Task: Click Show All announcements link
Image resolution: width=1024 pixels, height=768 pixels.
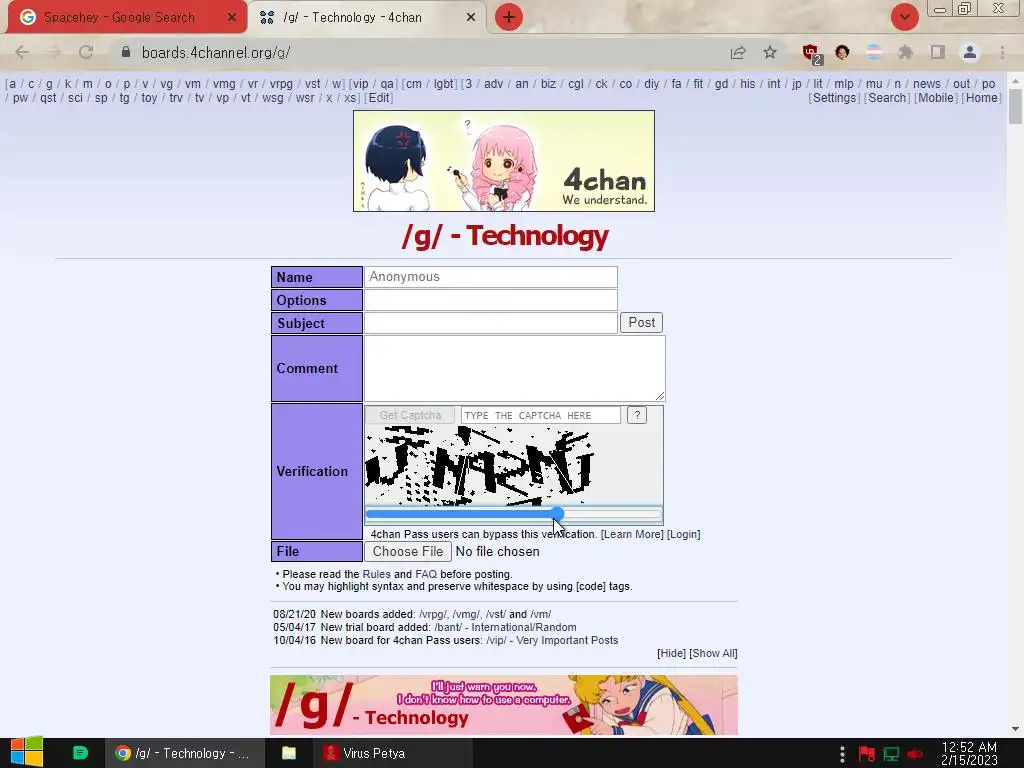Action: click(x=713, y=653)
